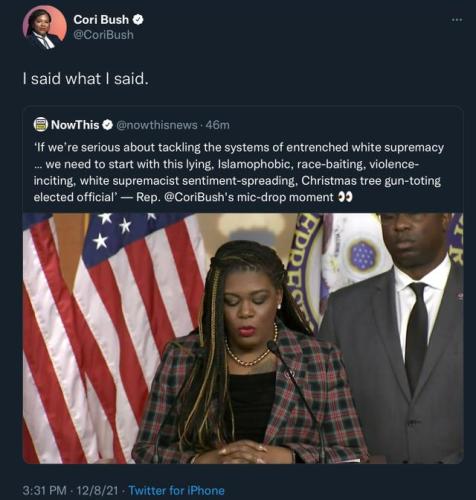476x500 pixels.
Task: Click the verified badge next to NowThis
Action: [107, 125]
